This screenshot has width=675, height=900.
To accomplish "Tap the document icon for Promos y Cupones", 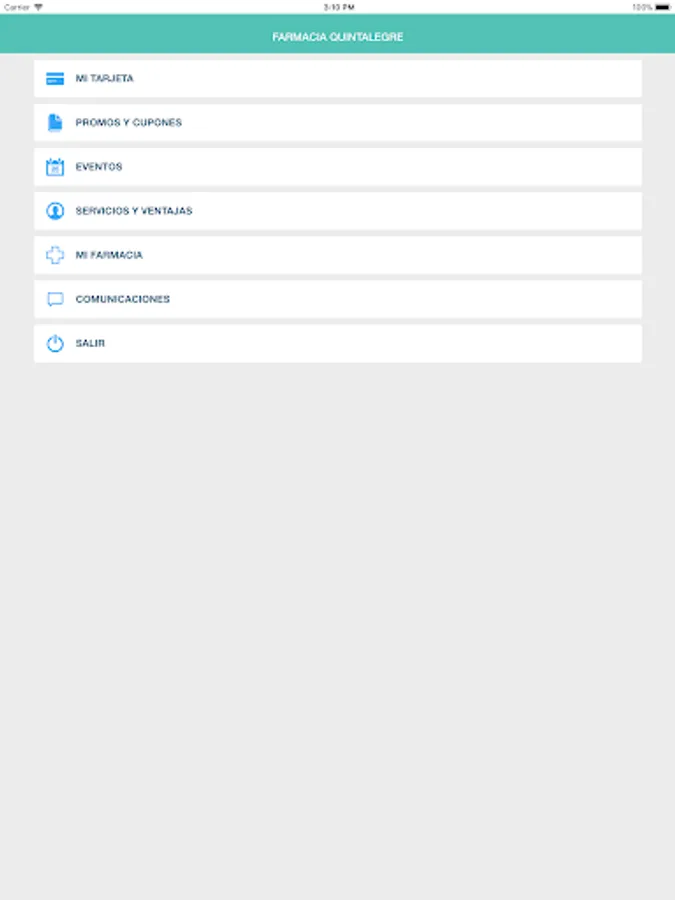I will [55, 123].
